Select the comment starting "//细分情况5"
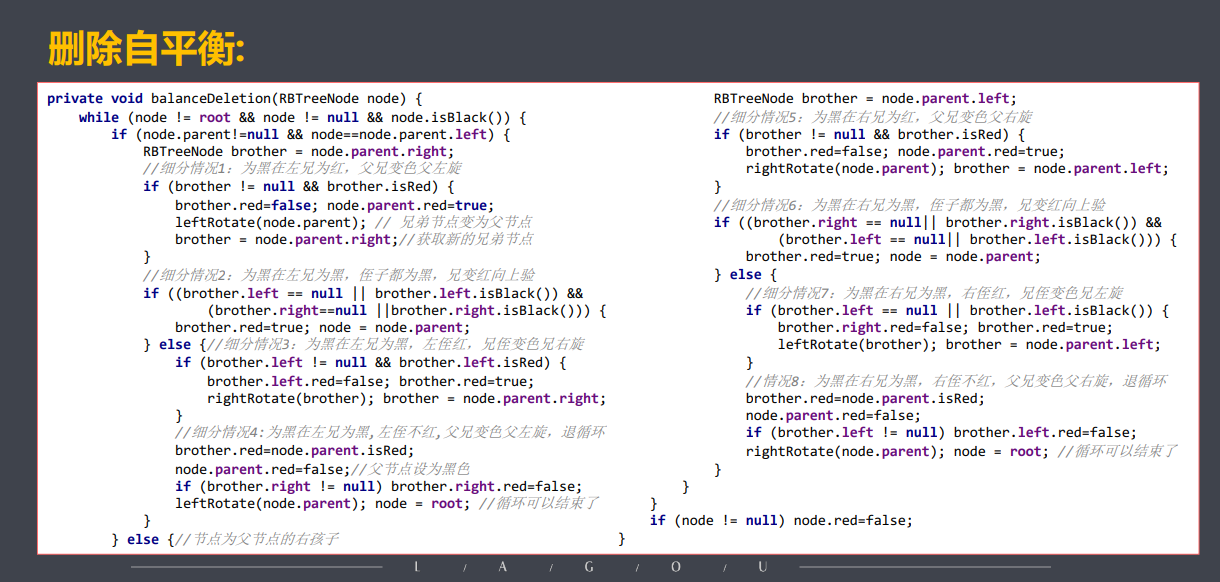1220x582 pixels. click(874, 116)
